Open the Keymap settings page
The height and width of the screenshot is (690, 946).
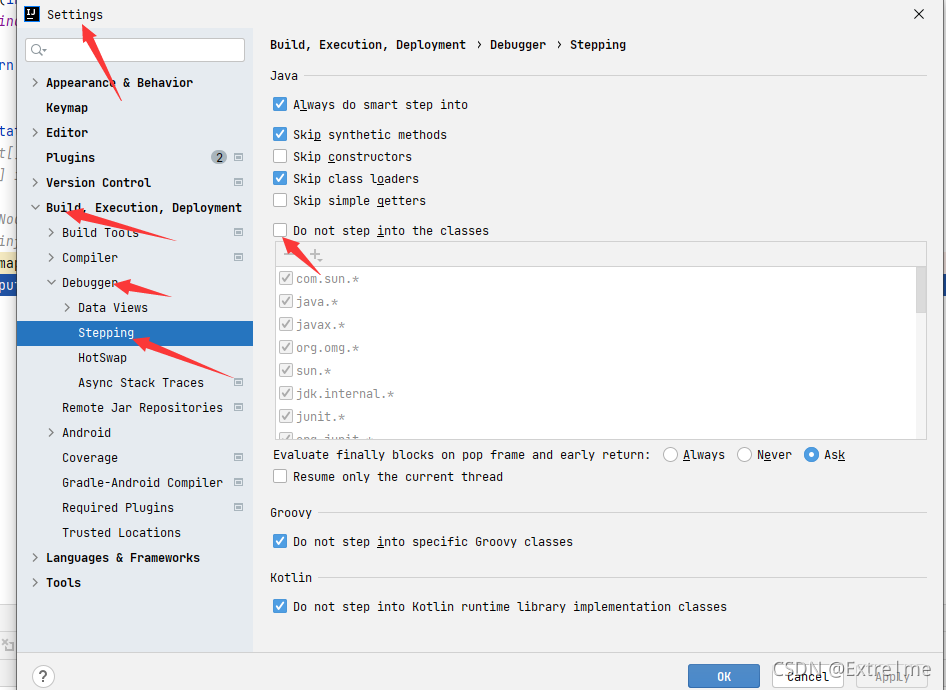click(x=67, y=107)
